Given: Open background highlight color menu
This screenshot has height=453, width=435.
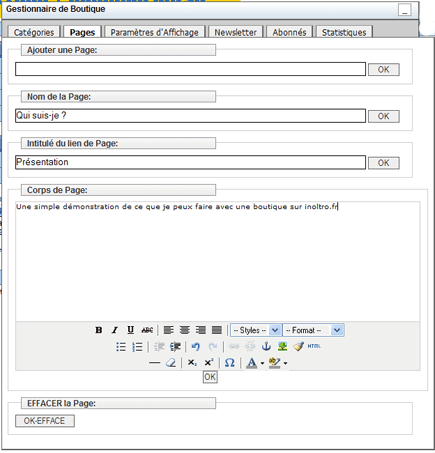Looking at the screenshot, I should (x=286, y=363).
